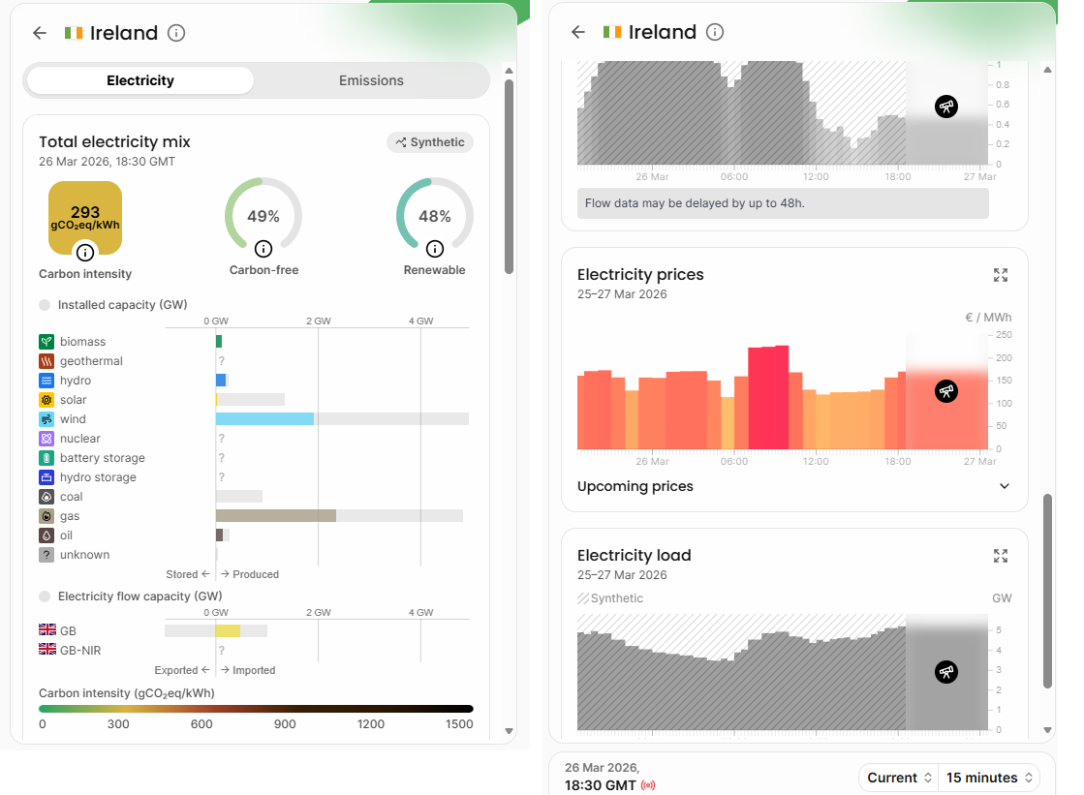Click the '€ / MWh' unit label
1084x795 pixels.
coord(988,317)
